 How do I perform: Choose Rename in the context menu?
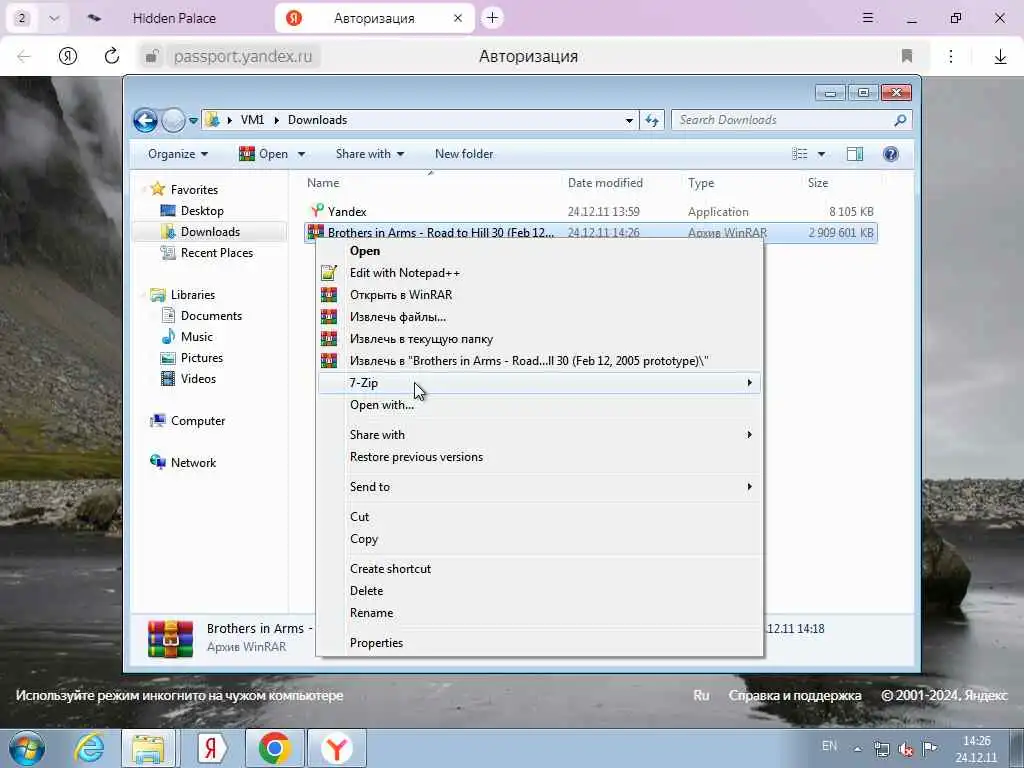click(x=539, y=613)
